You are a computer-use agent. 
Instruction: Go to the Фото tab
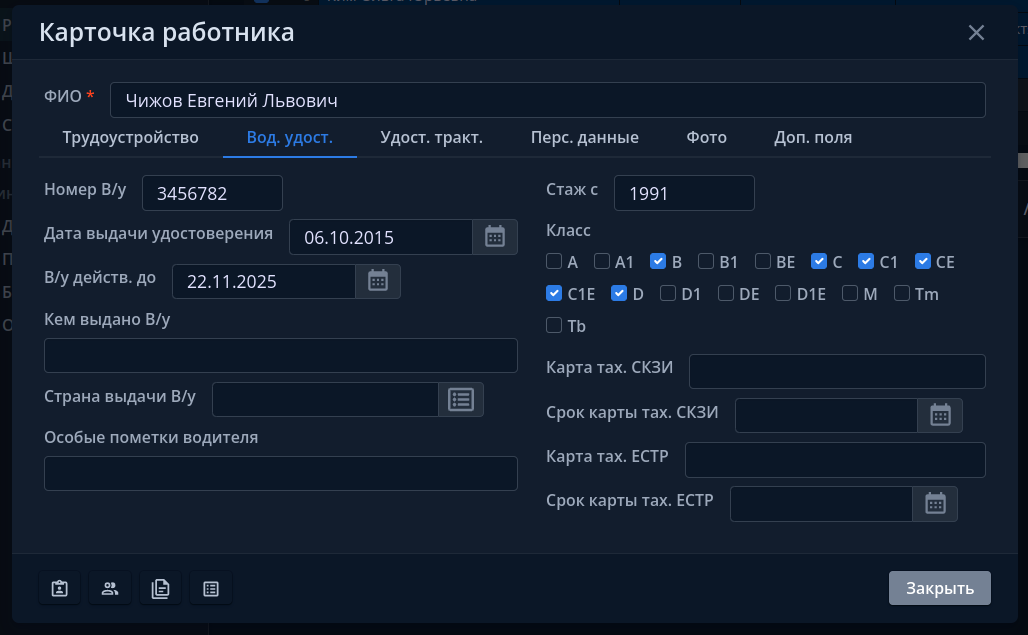point(706,138)
